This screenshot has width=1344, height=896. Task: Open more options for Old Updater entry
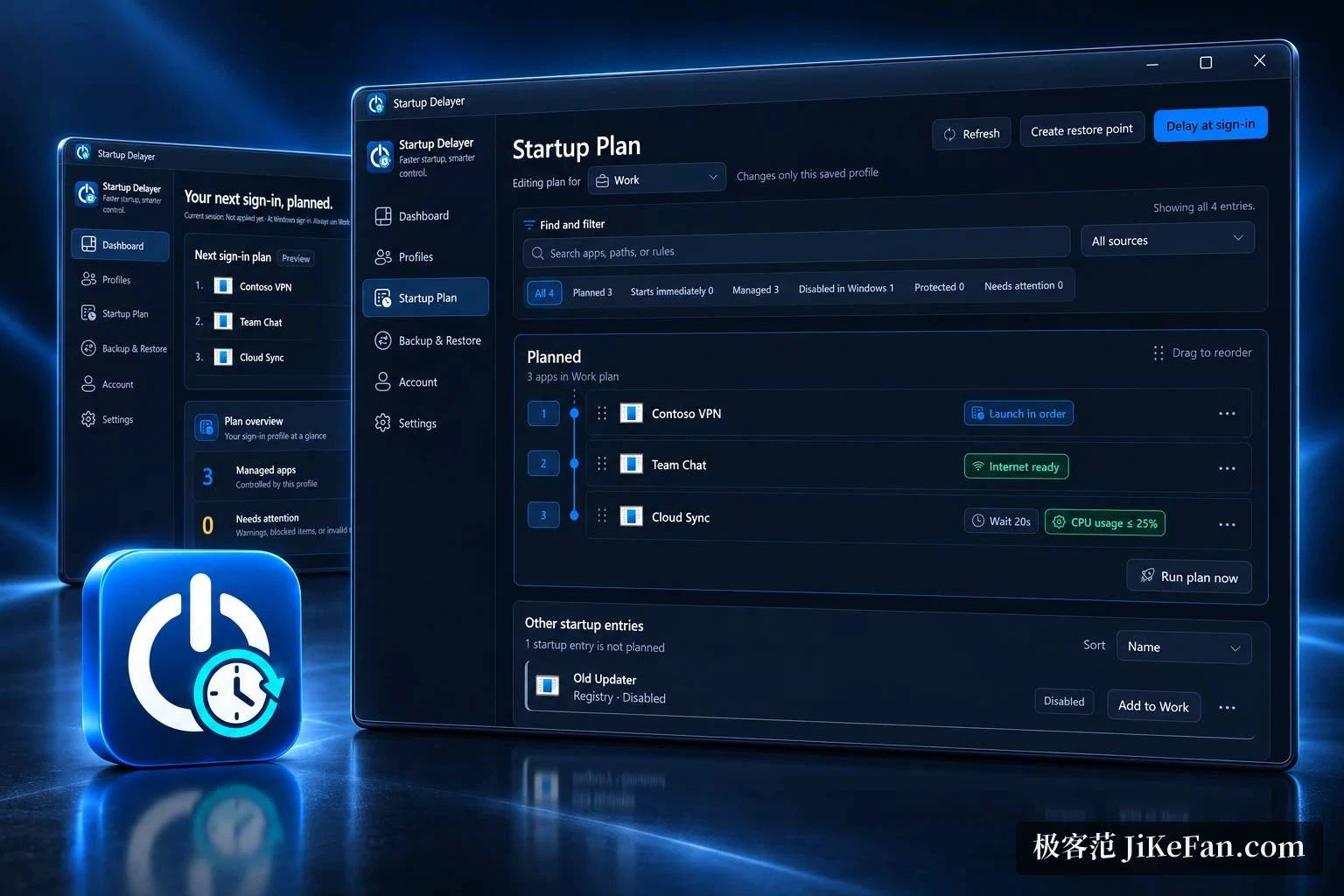click(x=1227, y=707)
